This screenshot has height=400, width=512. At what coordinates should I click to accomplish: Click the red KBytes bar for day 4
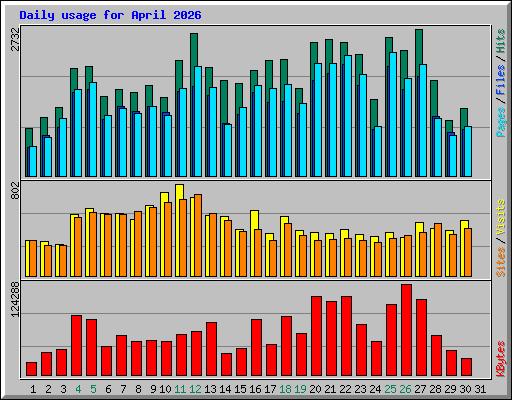[x=76, y=345]
